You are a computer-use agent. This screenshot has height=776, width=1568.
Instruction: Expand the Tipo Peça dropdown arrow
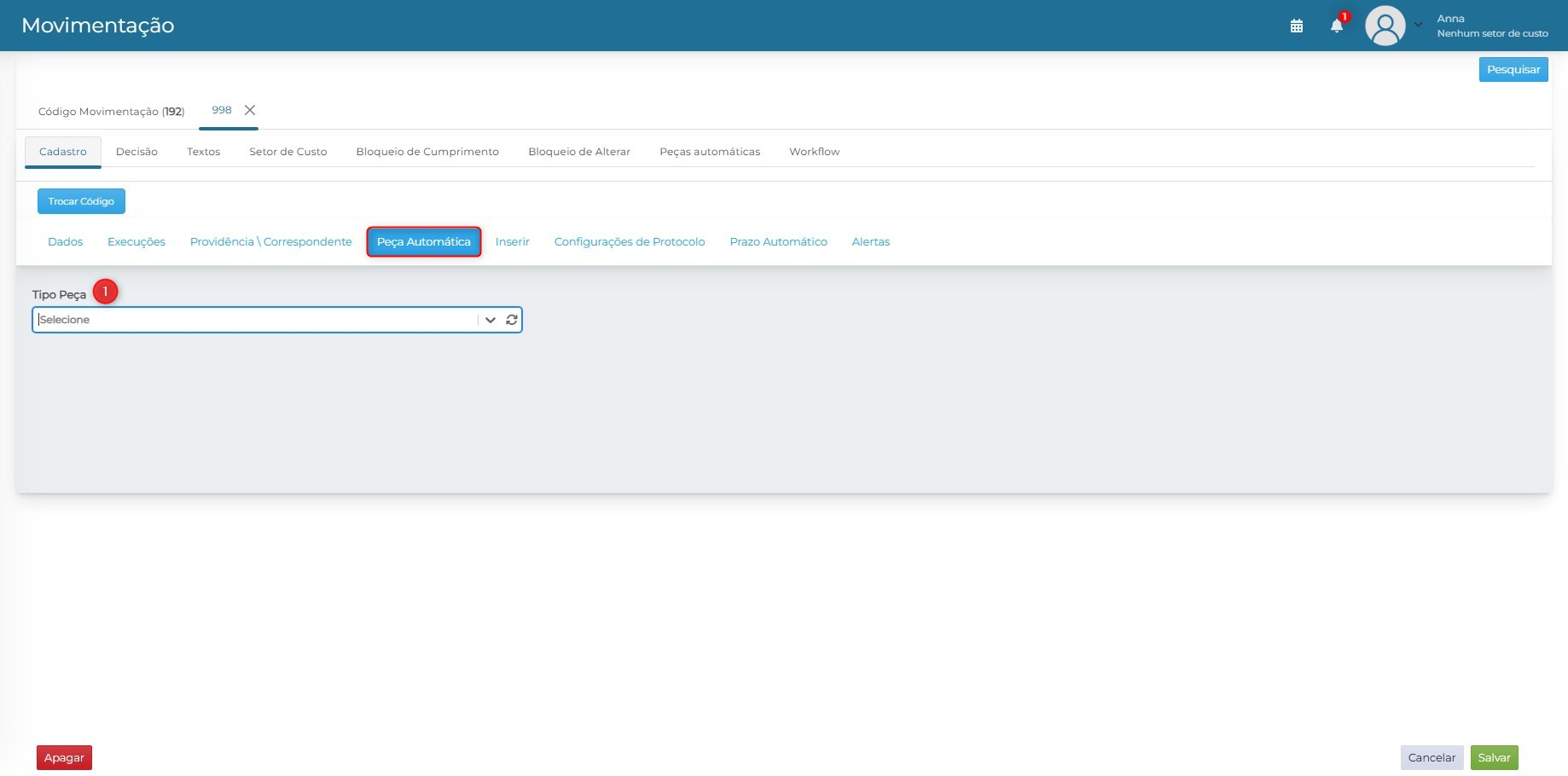tap(491, 320)
